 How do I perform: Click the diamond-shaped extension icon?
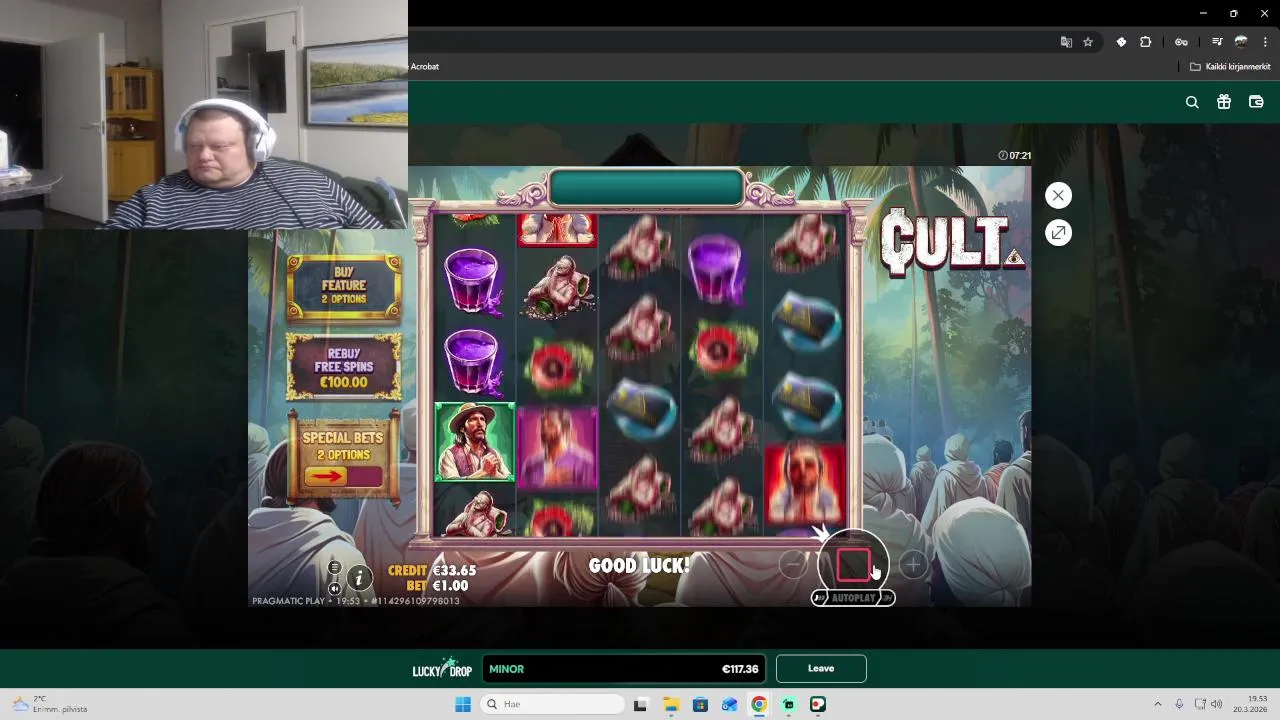1121,42
